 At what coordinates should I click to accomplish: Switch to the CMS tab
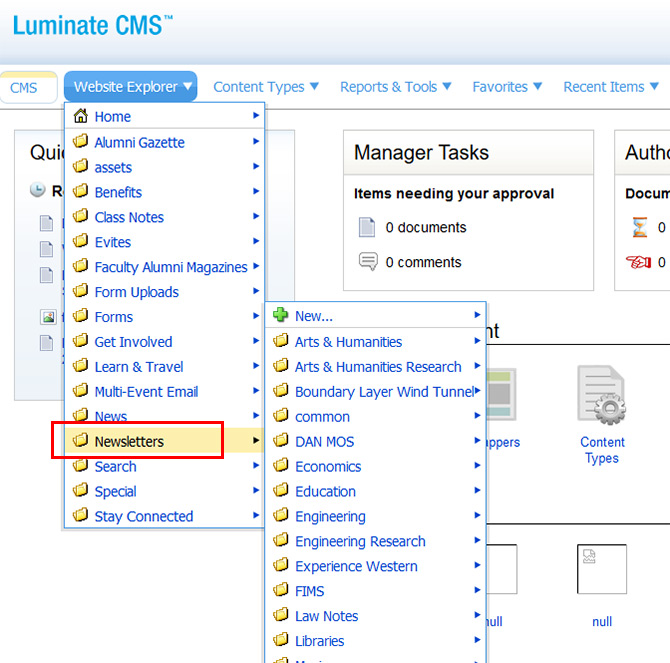point(24,88)
